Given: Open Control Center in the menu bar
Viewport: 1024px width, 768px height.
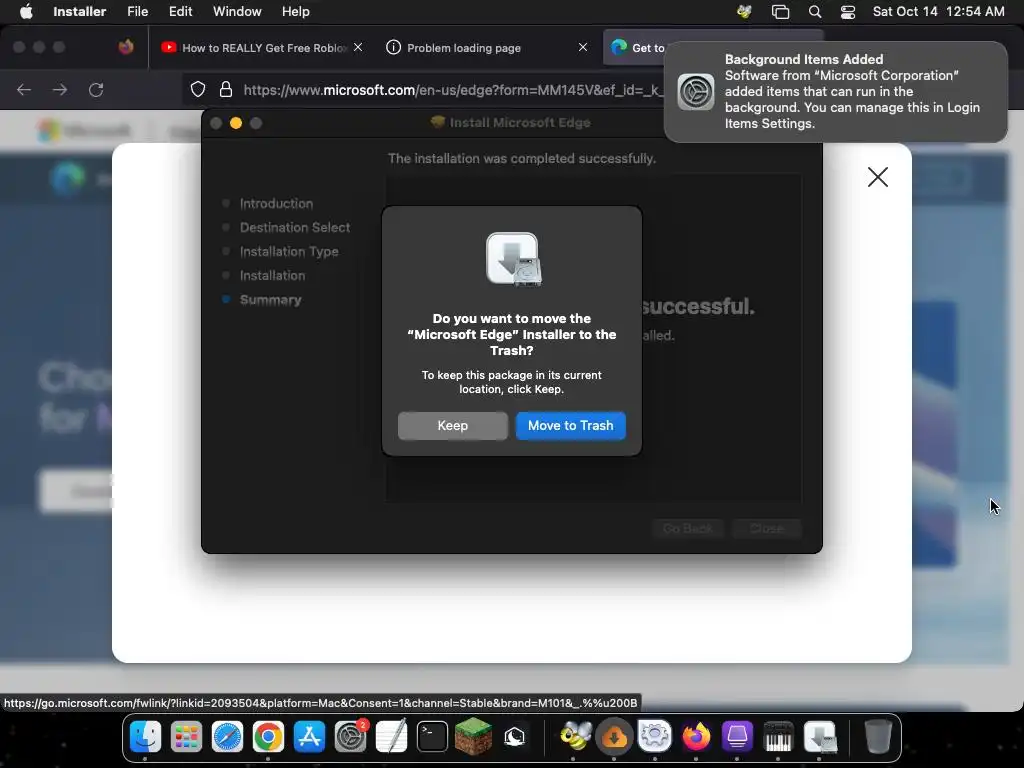Looking at the screenshot, I should pos(848,12).
